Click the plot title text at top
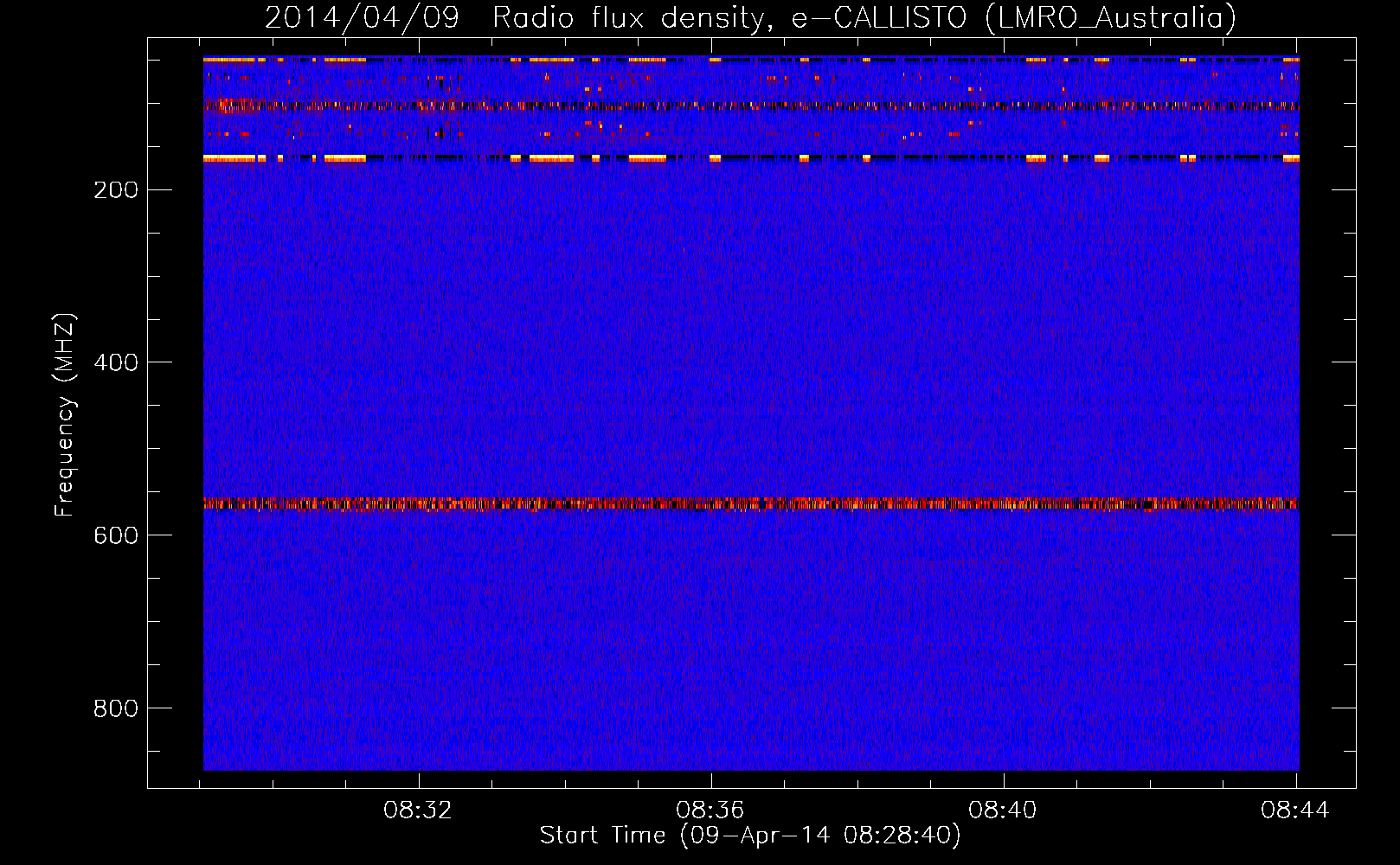Screen dimensions: 1400x865 (x=750, y=18)
